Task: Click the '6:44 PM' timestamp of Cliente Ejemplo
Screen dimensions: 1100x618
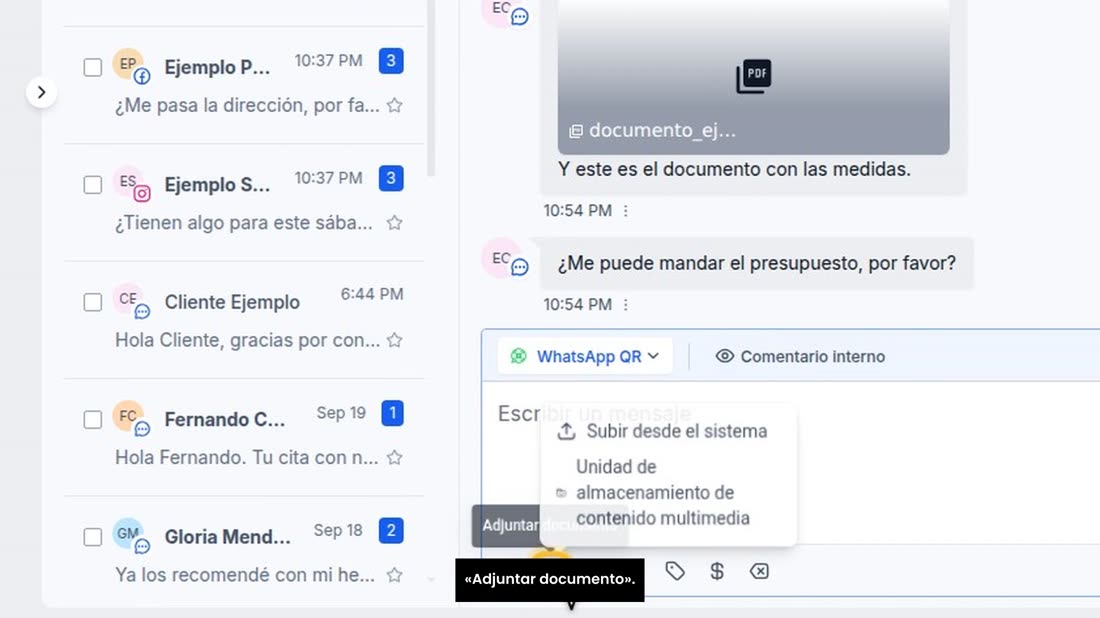Action: point(372,294)
